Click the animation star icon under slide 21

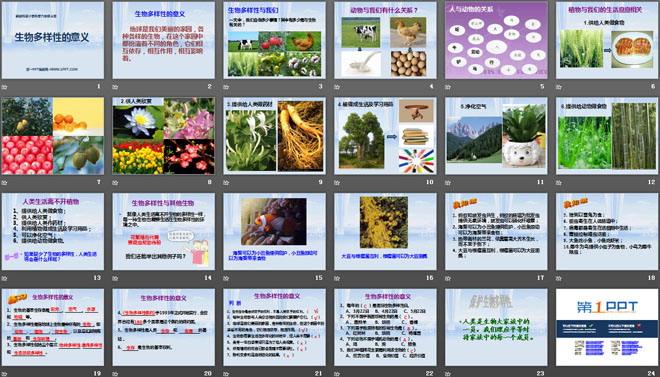point(226,374)
